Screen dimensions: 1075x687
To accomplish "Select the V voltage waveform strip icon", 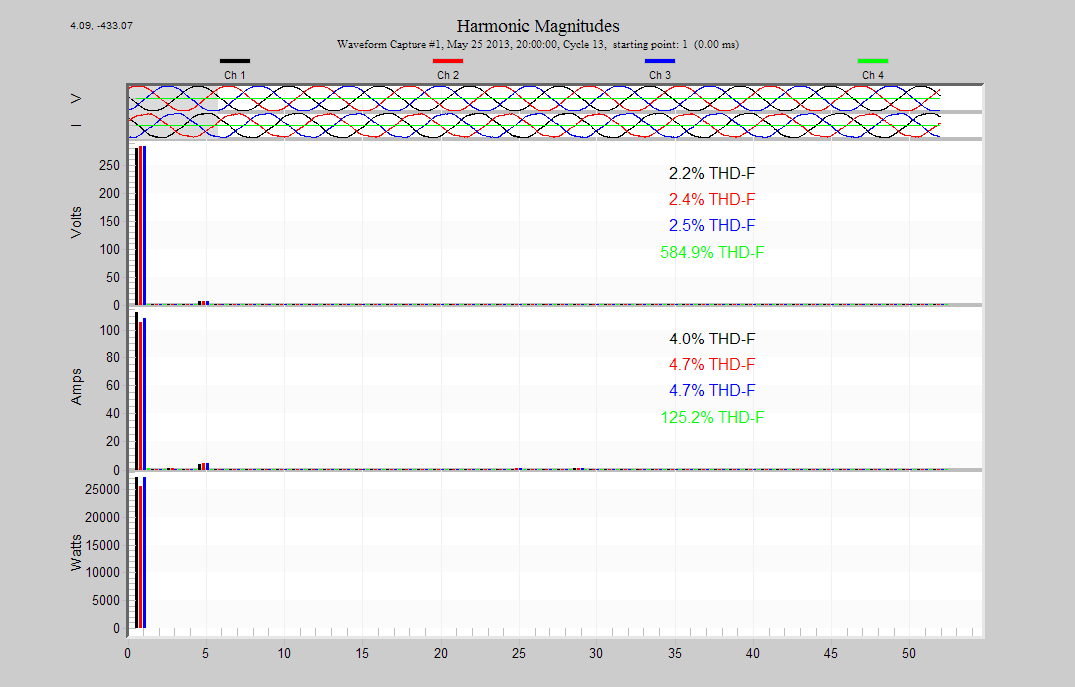I will tap(76, 98).
